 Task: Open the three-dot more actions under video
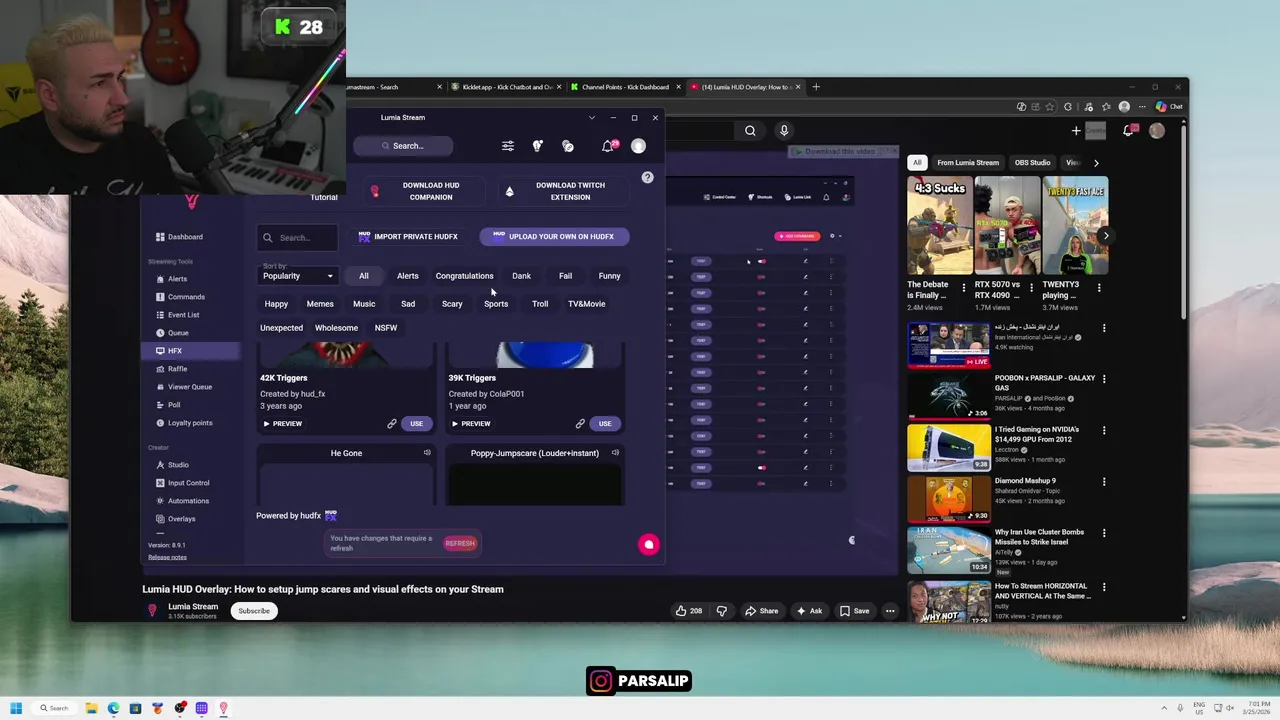pos(890,611)
